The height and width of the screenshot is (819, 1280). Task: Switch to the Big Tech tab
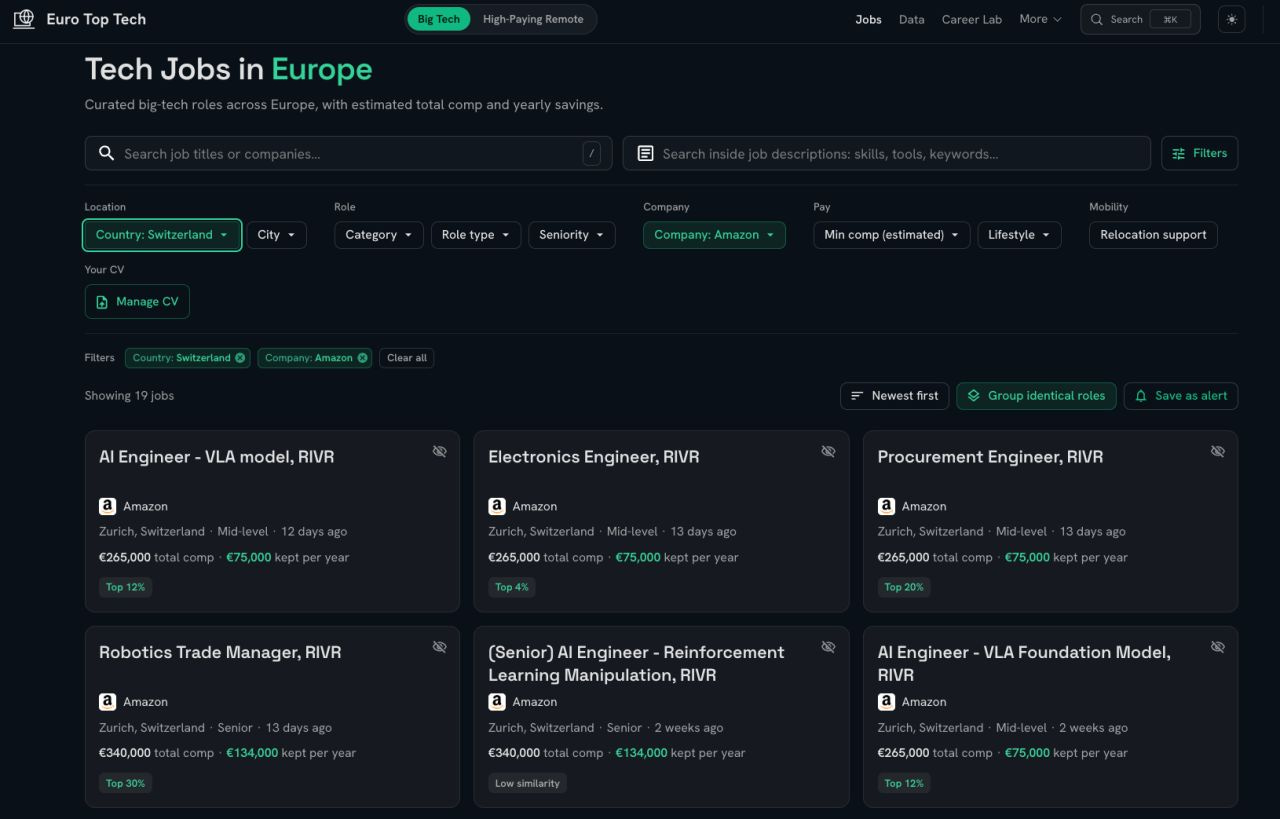(x=439, y=19)
